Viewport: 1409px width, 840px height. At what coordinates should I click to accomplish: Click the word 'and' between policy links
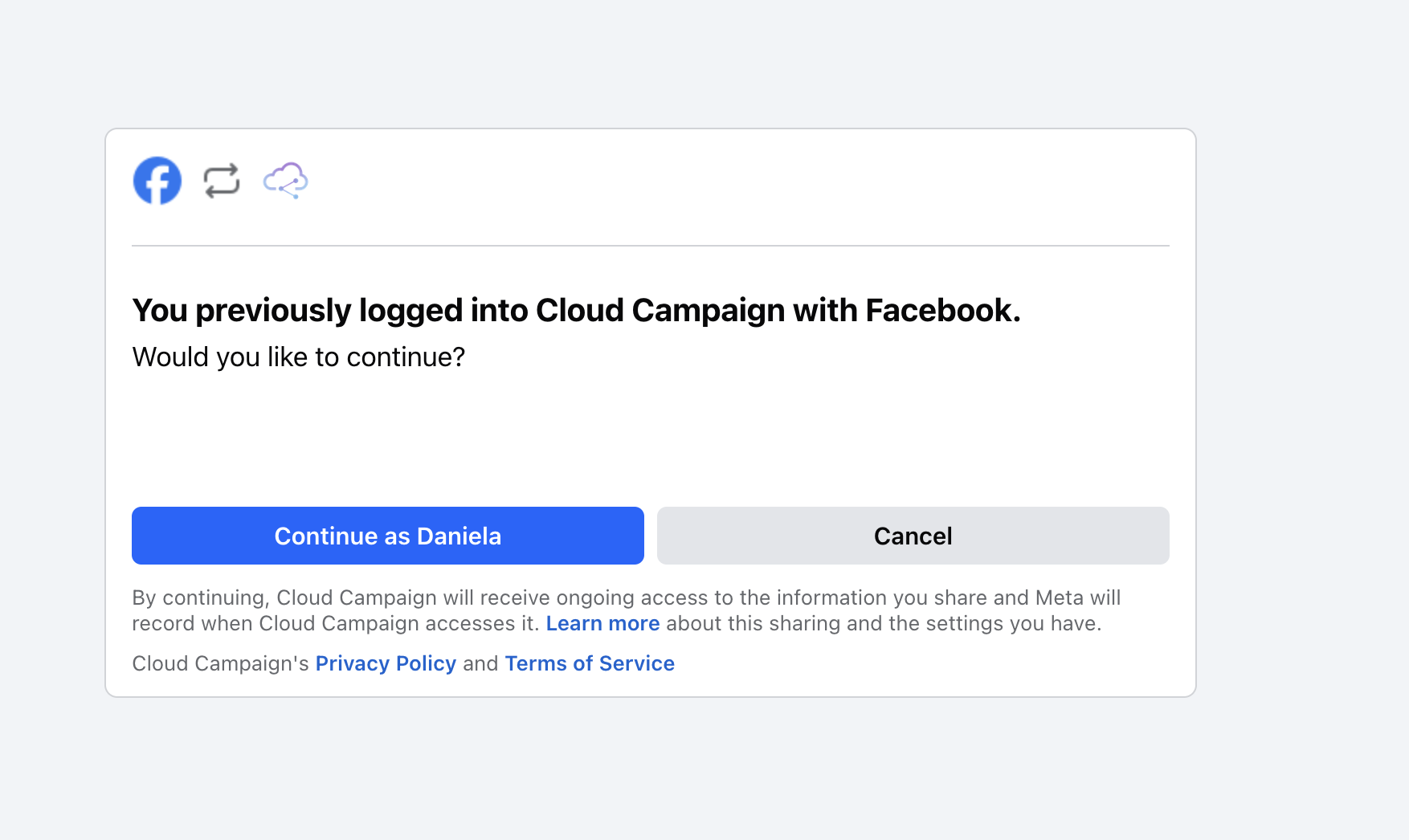click(x=480, y=664)
